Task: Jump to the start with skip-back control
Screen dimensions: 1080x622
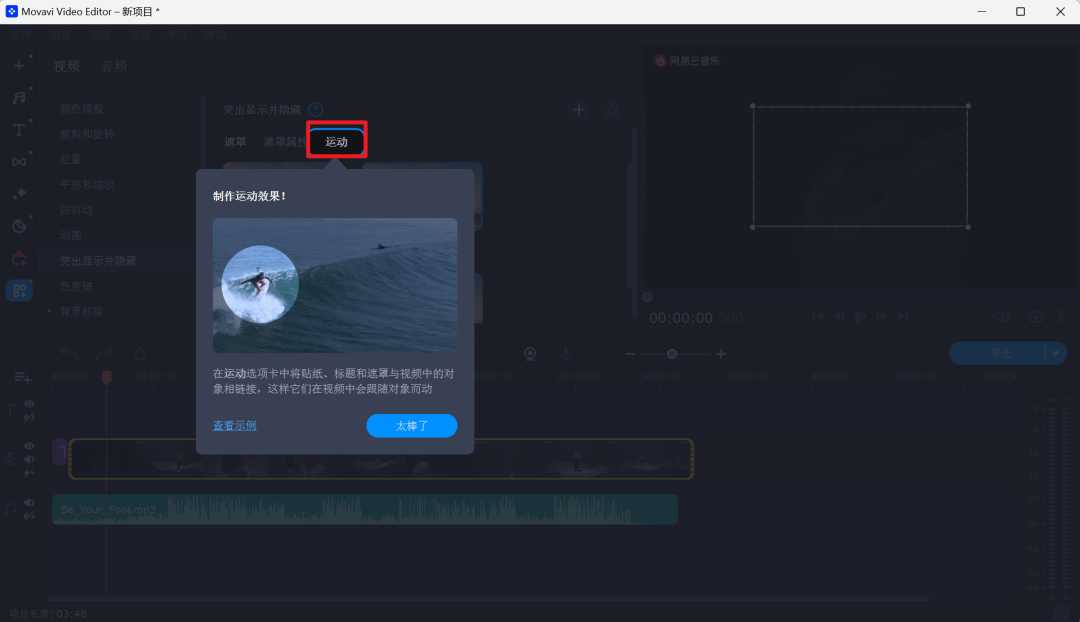Action: point(817,316)
